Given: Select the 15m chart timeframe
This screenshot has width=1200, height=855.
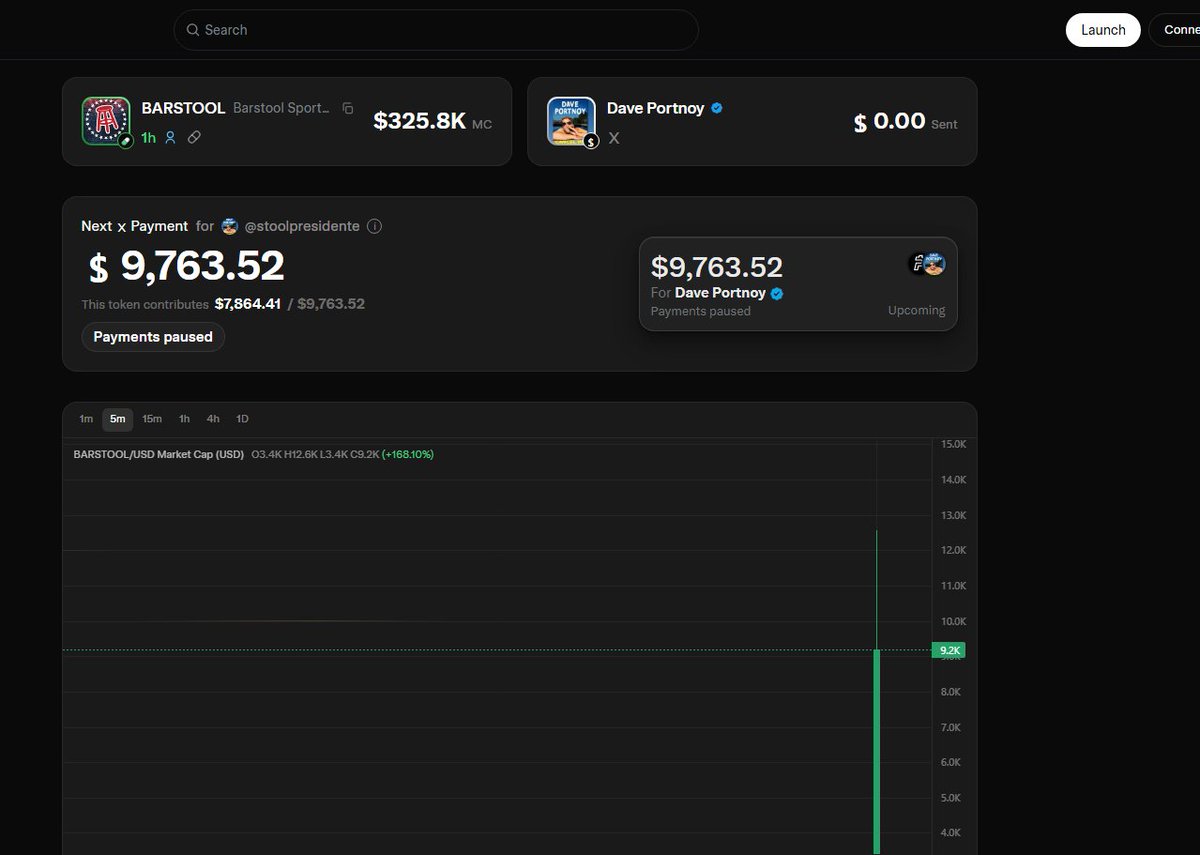Looking at the screenshot, I should pos(152,419).
